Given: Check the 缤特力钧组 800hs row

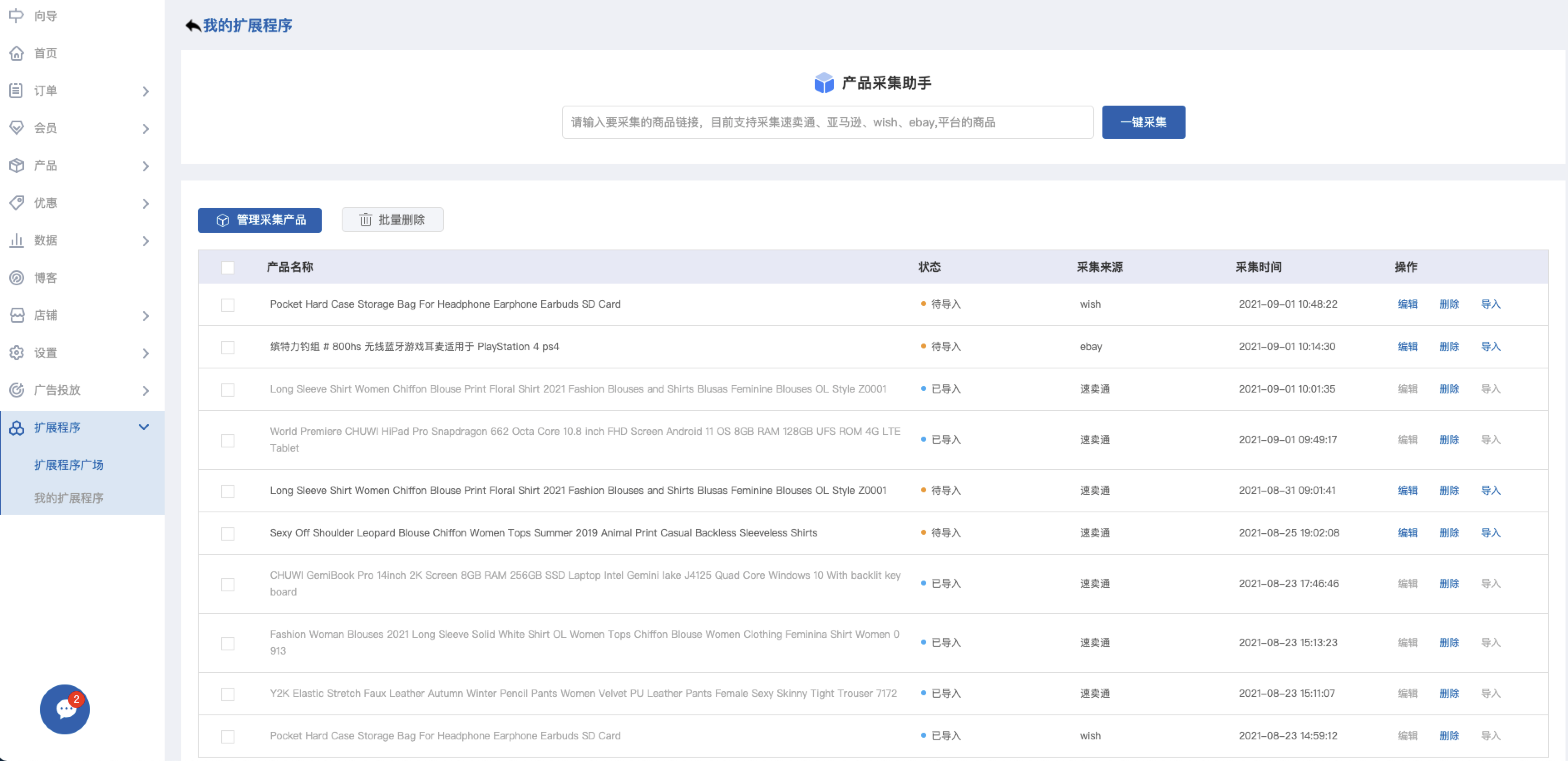Looking at the screenshot, I should point(228,347).
